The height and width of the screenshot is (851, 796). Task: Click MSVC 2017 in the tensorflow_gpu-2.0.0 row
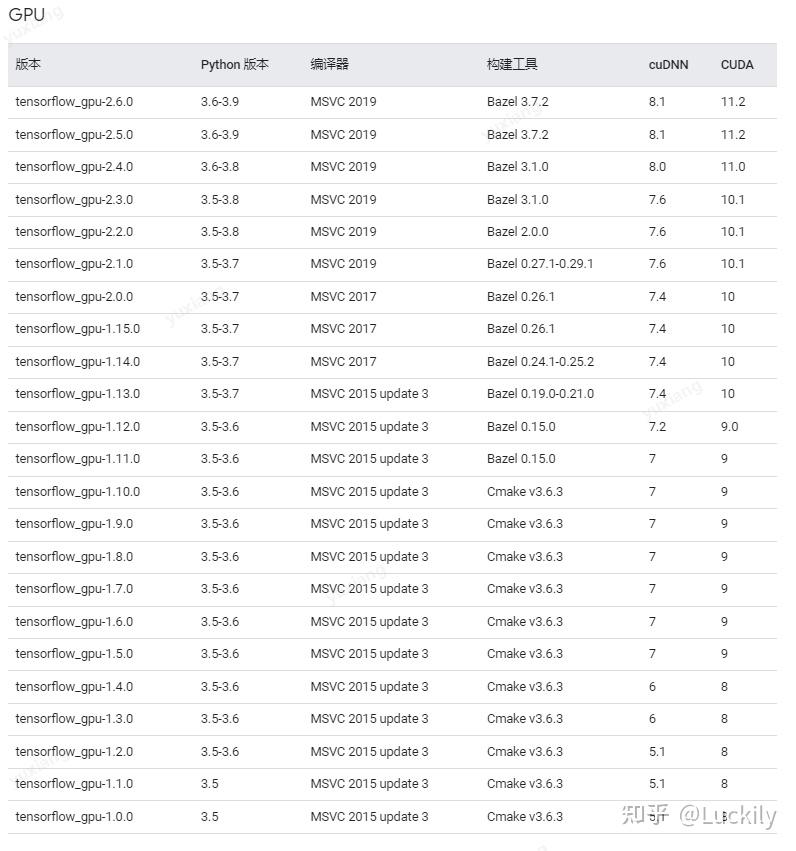coord(343,297)
